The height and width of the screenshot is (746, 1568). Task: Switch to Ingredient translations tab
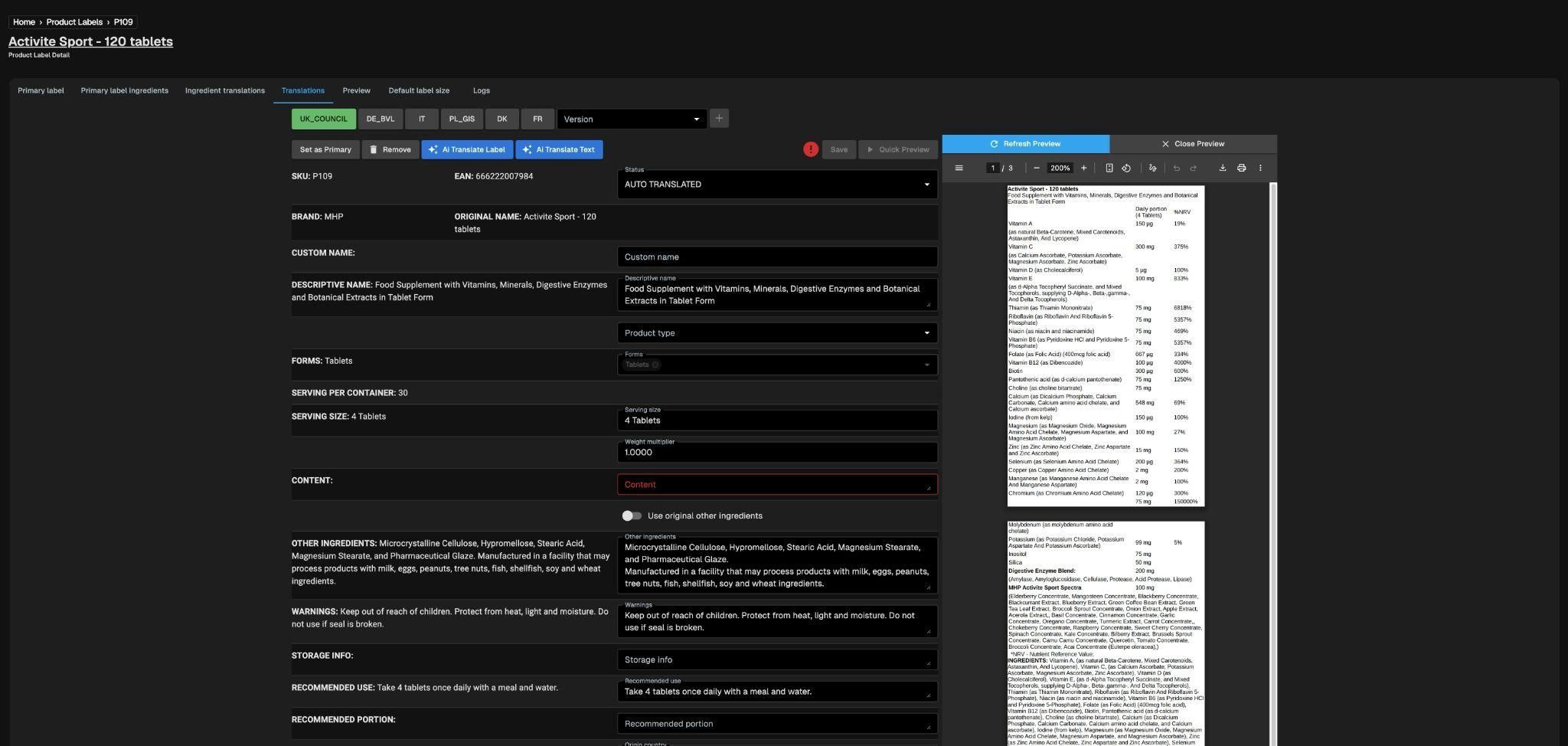(x=224, y=90)
